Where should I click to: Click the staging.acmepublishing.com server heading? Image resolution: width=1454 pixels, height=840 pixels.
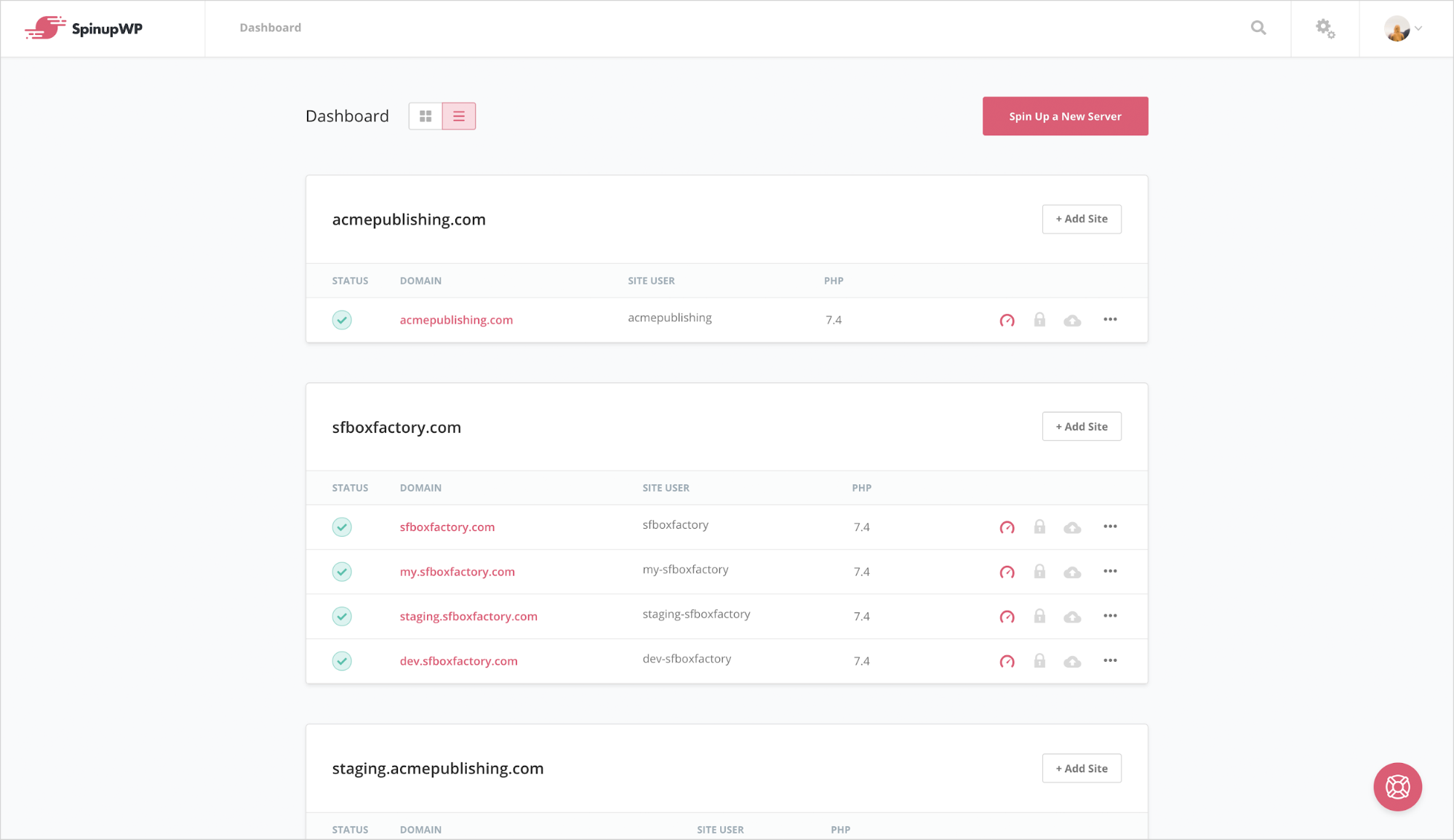(438, 769)
